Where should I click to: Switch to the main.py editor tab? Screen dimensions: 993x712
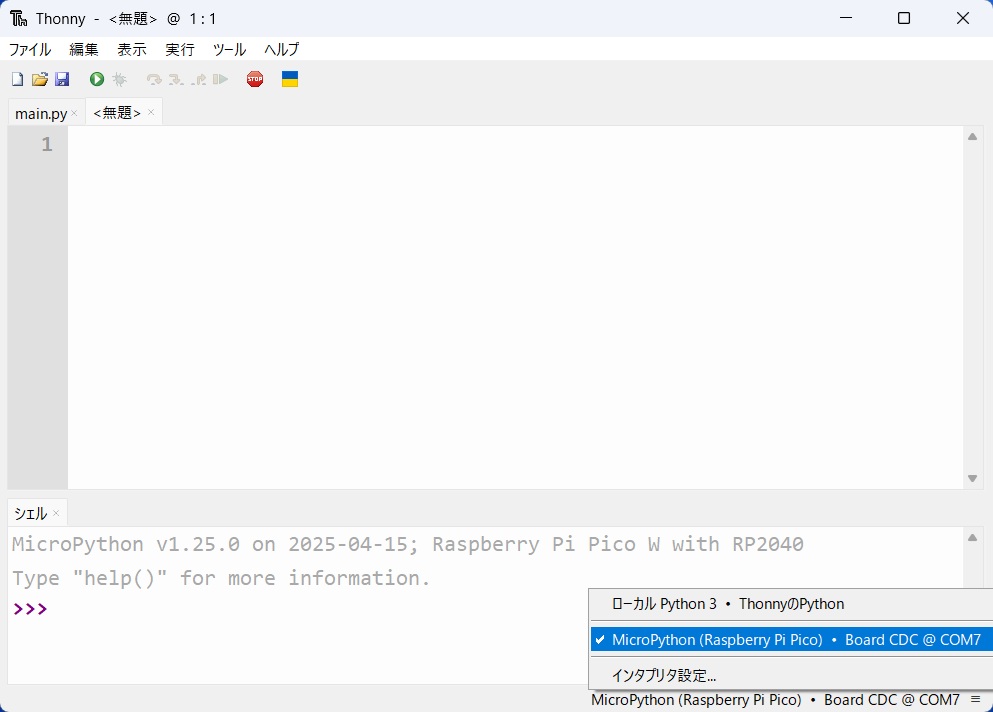[41, 113]
